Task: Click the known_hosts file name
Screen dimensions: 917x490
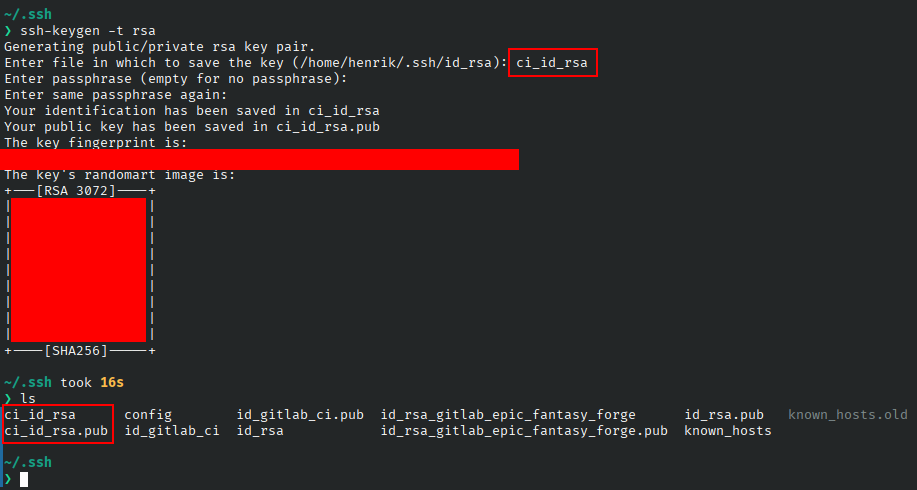Action: (728, 431)
